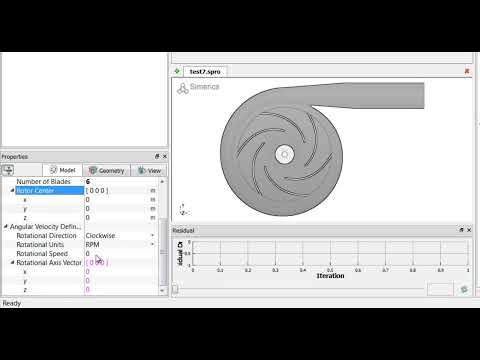Screen dimensions: 480x360
Task: Switch to the Model tab
Action: [63, 170]
